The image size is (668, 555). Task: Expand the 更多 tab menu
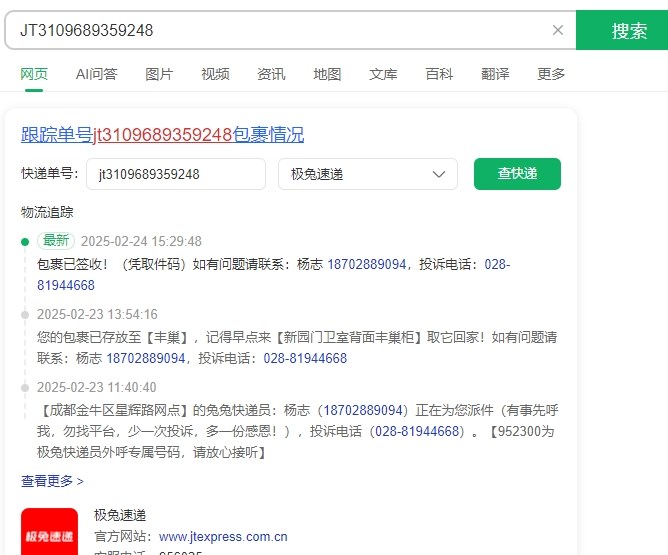tap(551, 74)
